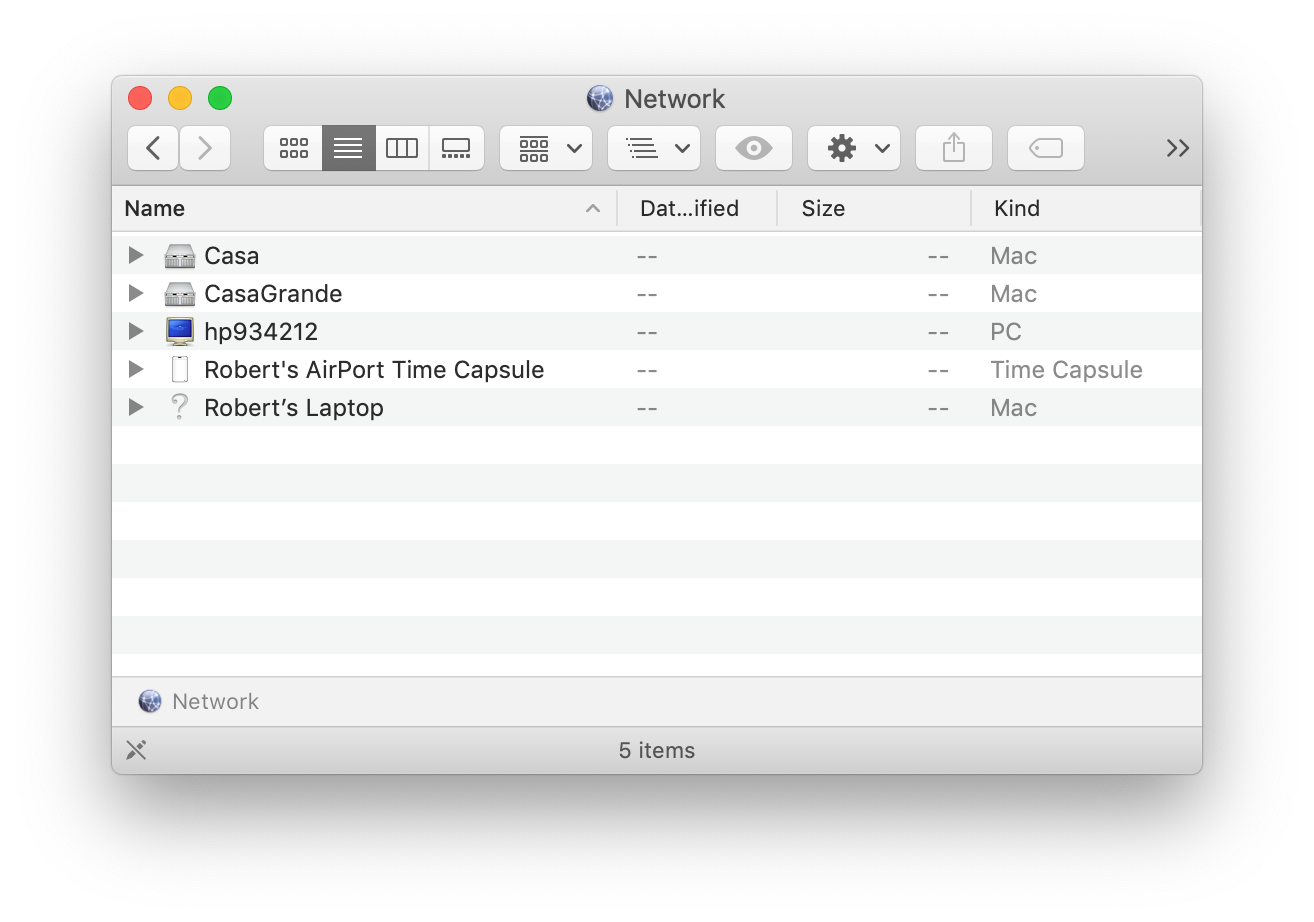The image size is (1314, 922).
Task: Click the PC kind cell
Action: (x=1006, y=332)
